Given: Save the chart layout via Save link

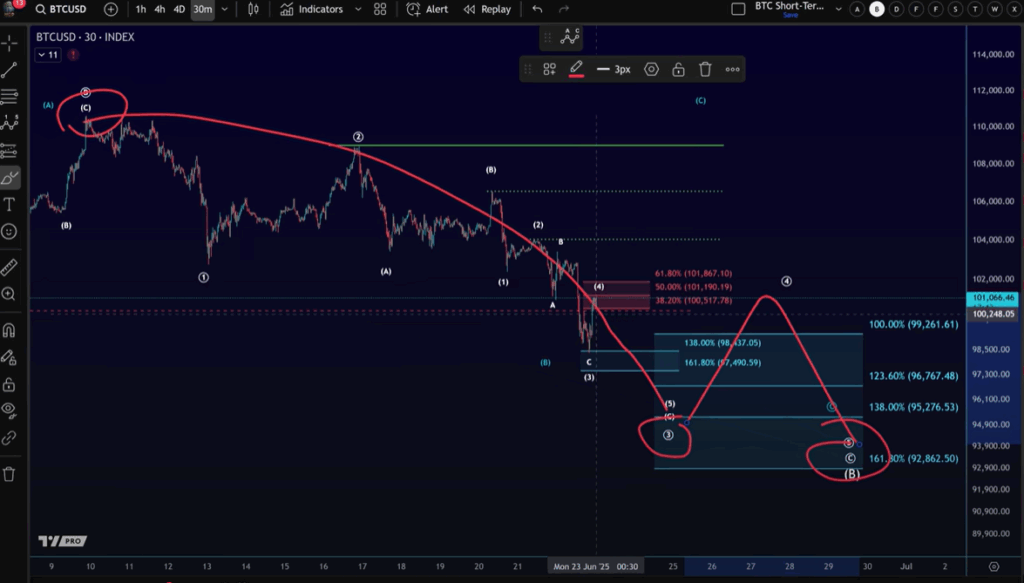Looking at the screenshot, I should (791, 15).
